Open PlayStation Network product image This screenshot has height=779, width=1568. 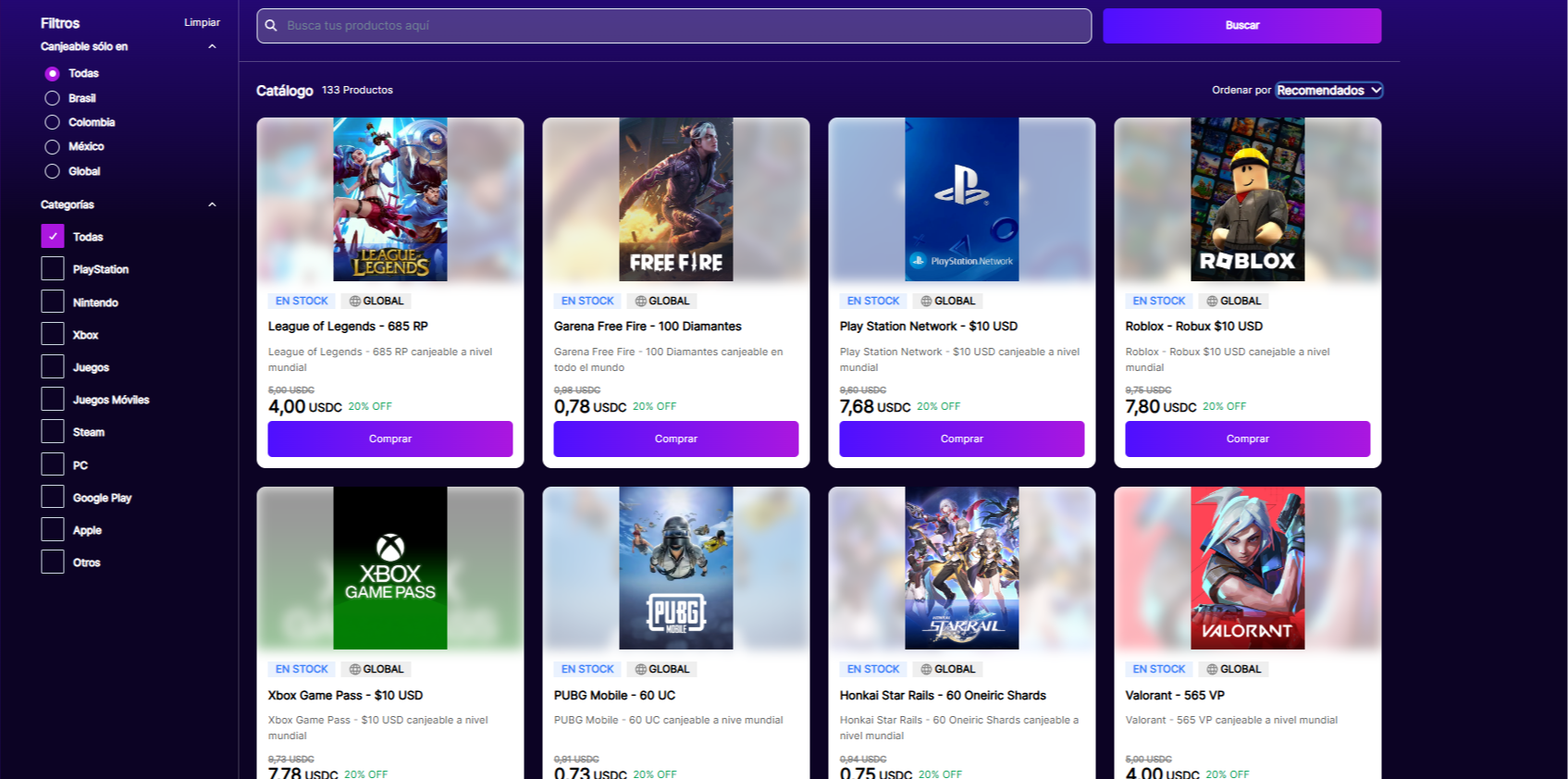(962, 199)
